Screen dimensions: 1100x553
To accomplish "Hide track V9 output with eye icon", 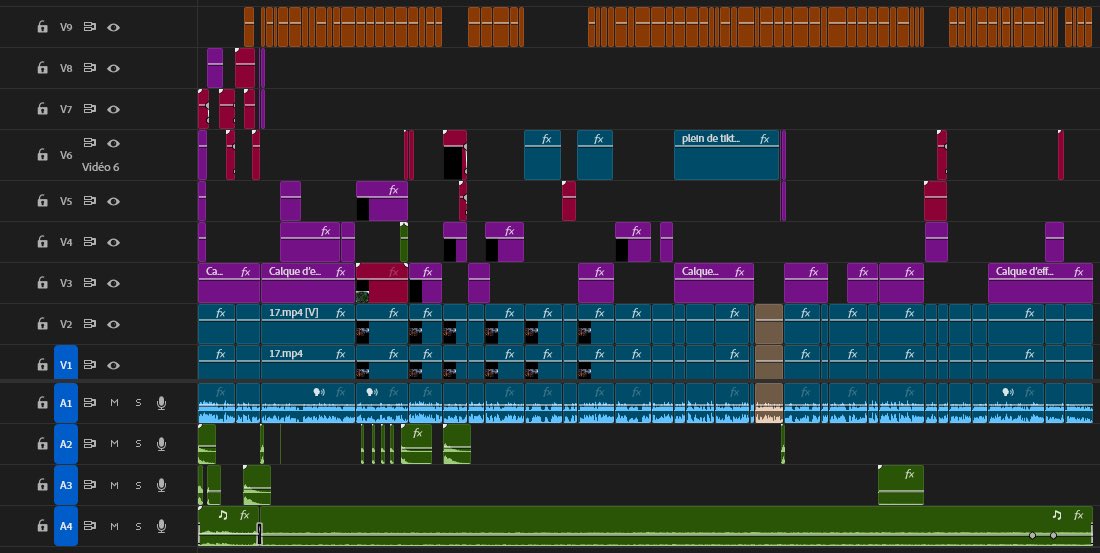I will pos(114,27).
